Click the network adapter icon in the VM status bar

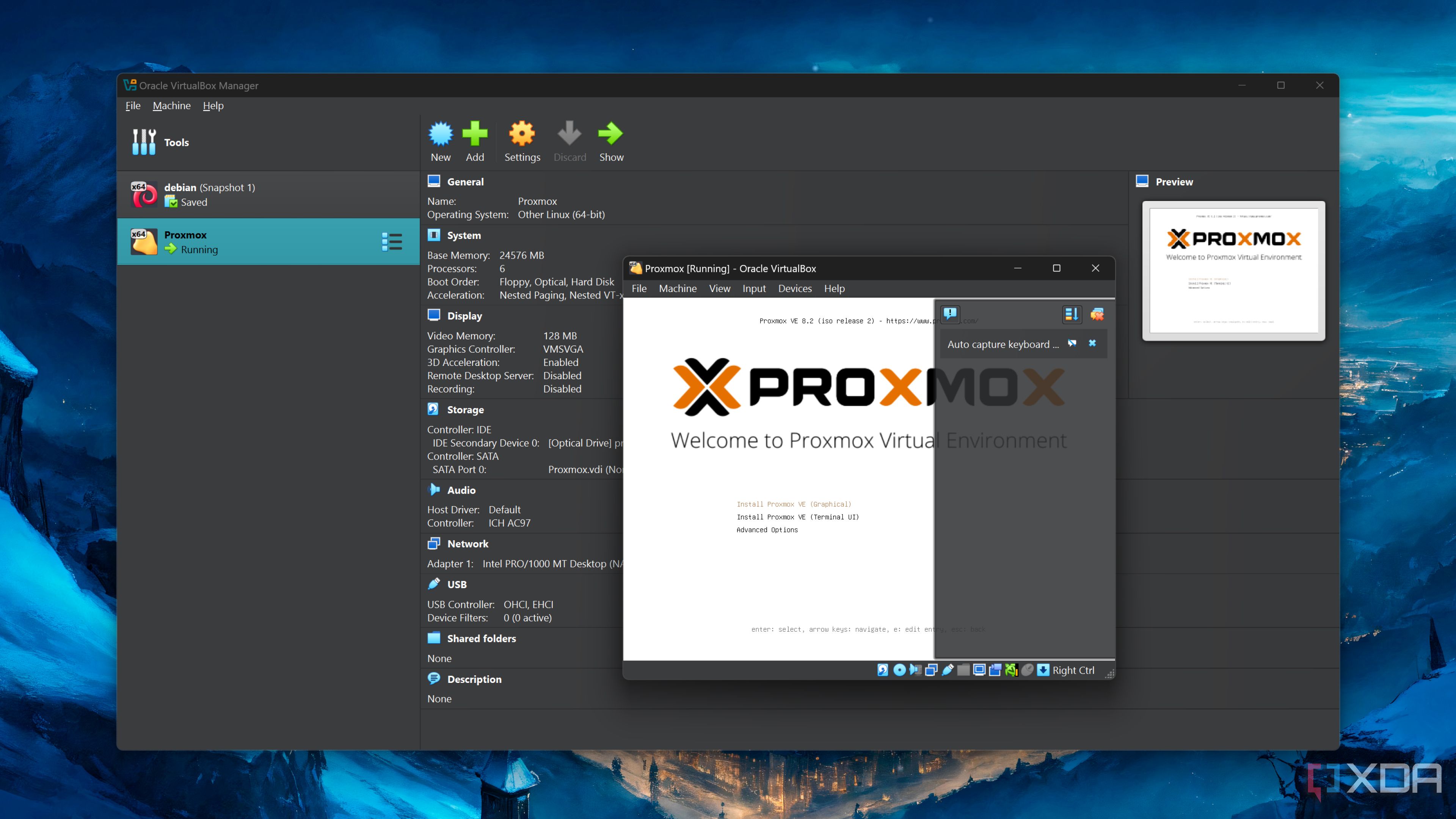coord(932,670)
